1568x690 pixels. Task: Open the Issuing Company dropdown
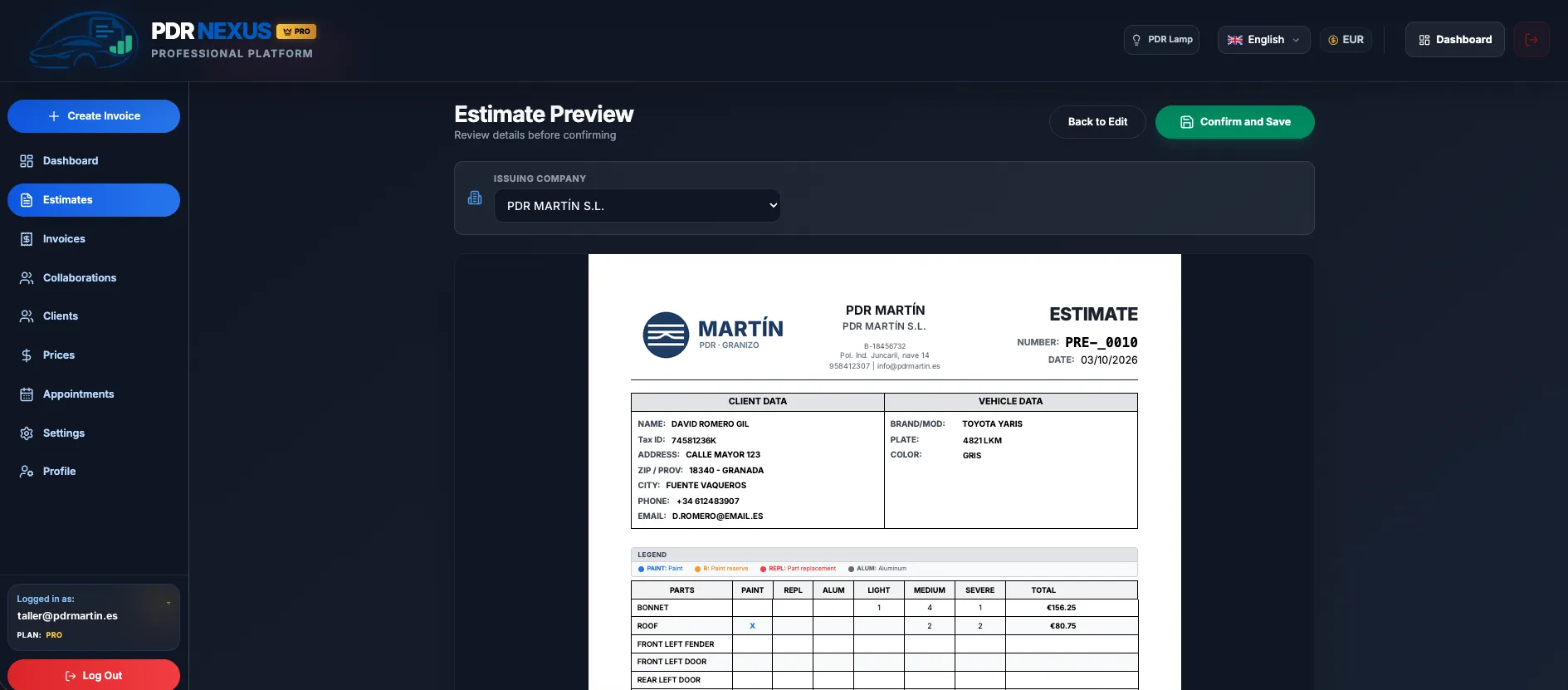[x=637, y=206]
